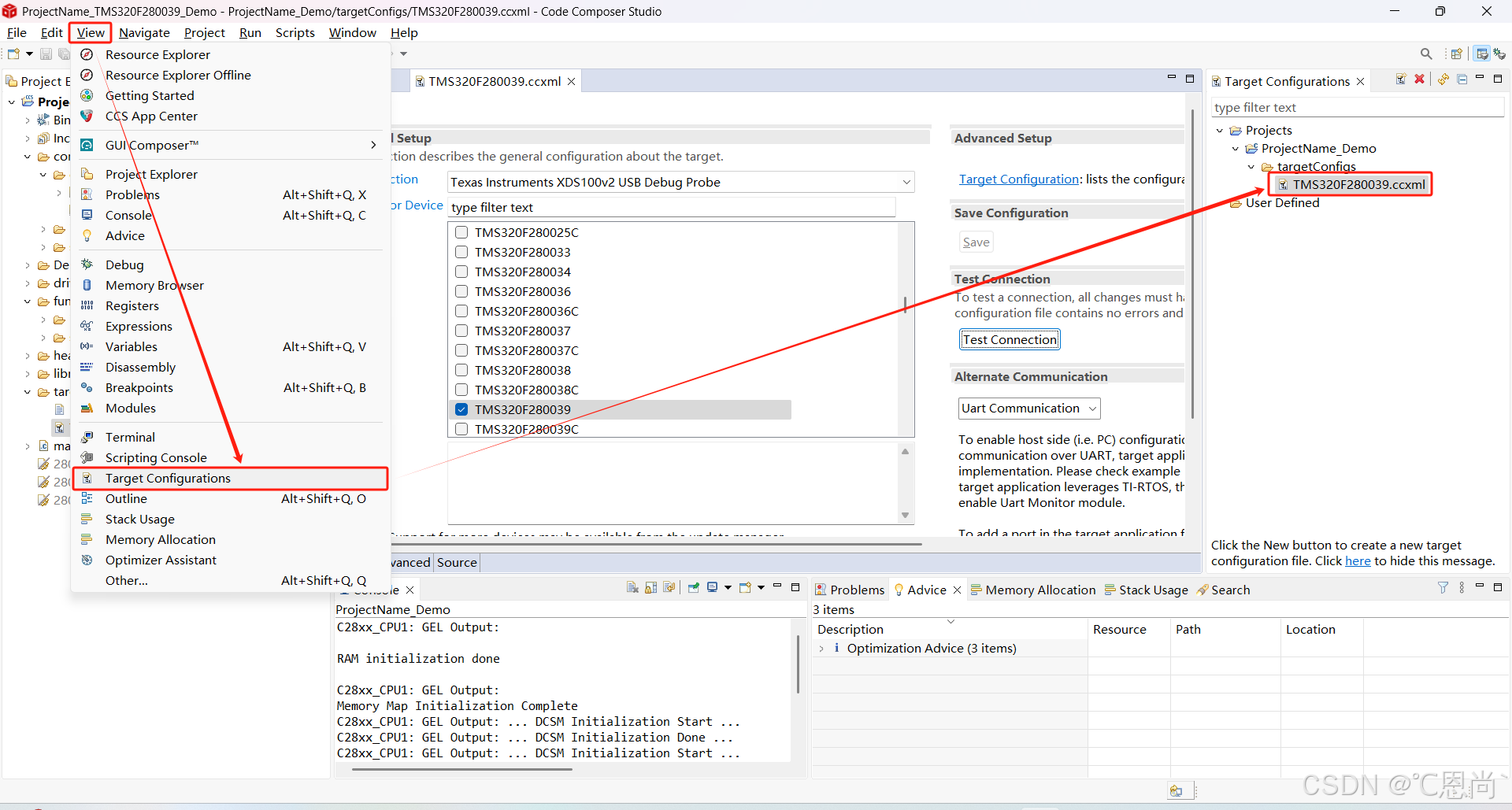Image resolution: width=1512 pixels, height=810 pixels.
Task: Open the Connection dropdown showing XDS100v2 USB Debug Probe
Action: (680, 182)
